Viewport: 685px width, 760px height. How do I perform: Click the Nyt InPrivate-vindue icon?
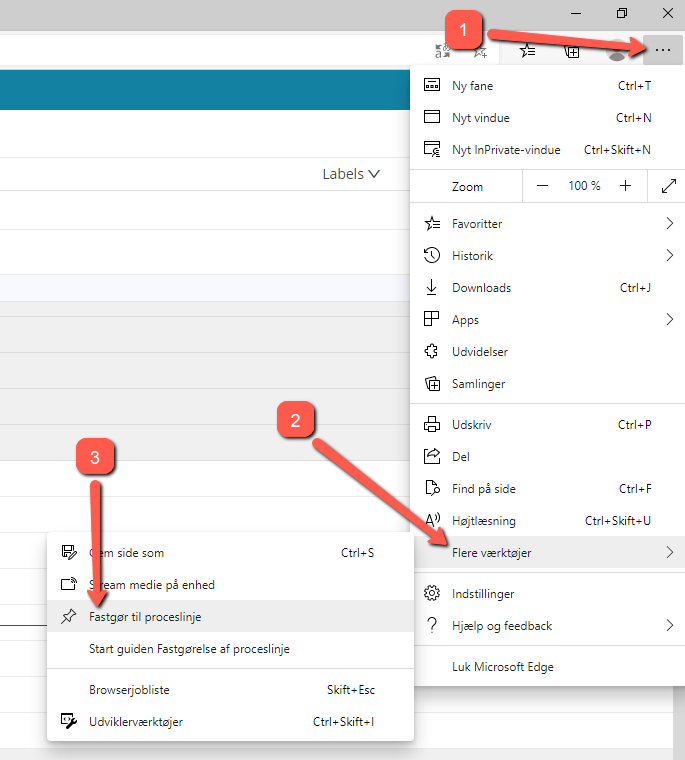pyautogui.click(x=432, y=149)
